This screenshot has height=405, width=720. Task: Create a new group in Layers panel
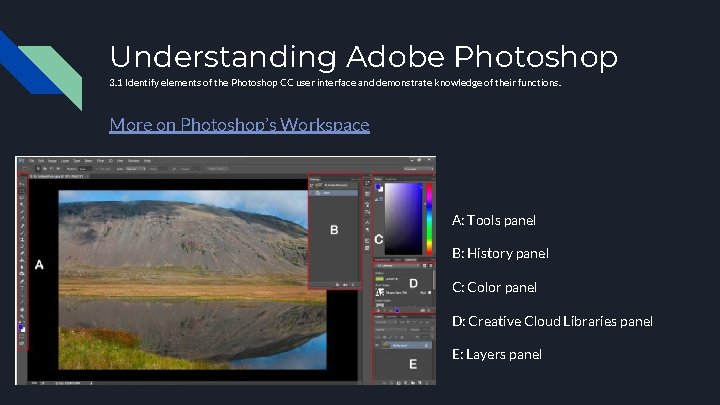coord(413,382)
